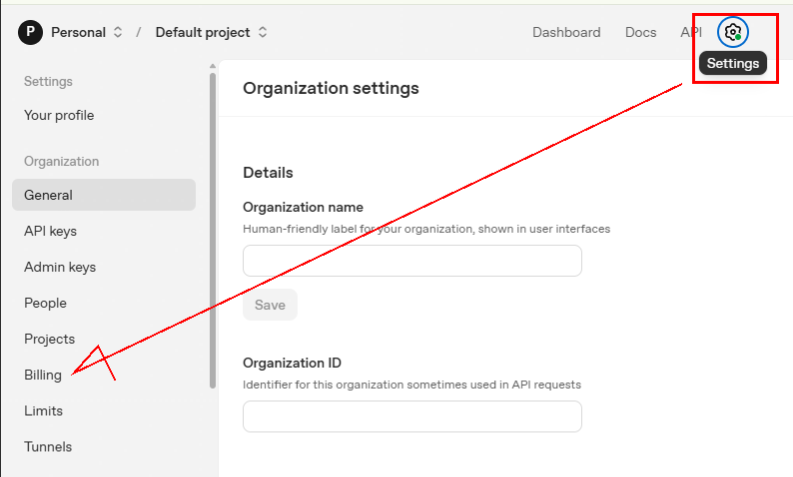The height and width of the screenshot is (477, 793).
Task: Click the Settings gear icon
Action: pyautogui.click(x=733, y=32)
